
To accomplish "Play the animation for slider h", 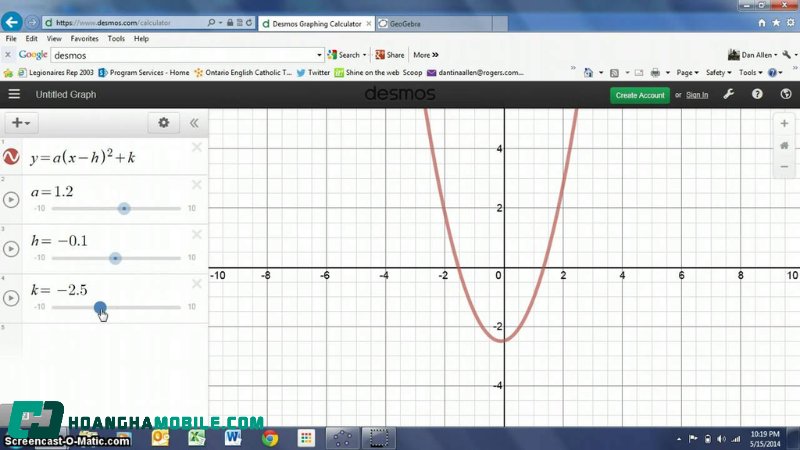I will tap(12, 248).
